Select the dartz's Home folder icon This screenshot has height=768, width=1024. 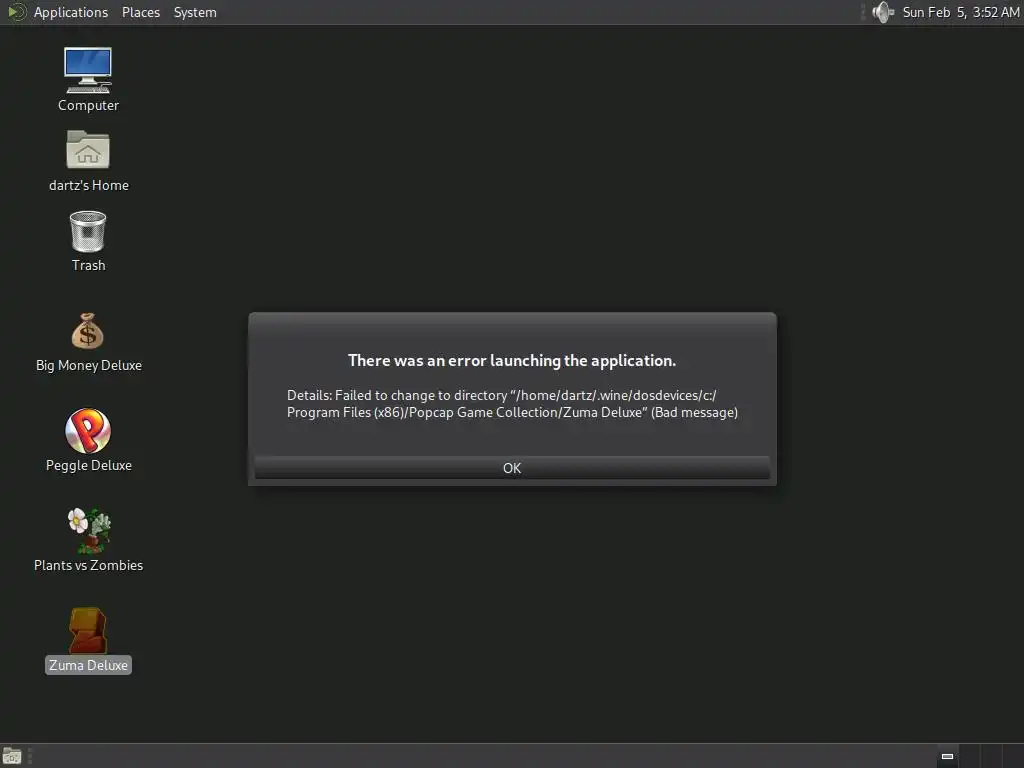(x=88, y=150)
